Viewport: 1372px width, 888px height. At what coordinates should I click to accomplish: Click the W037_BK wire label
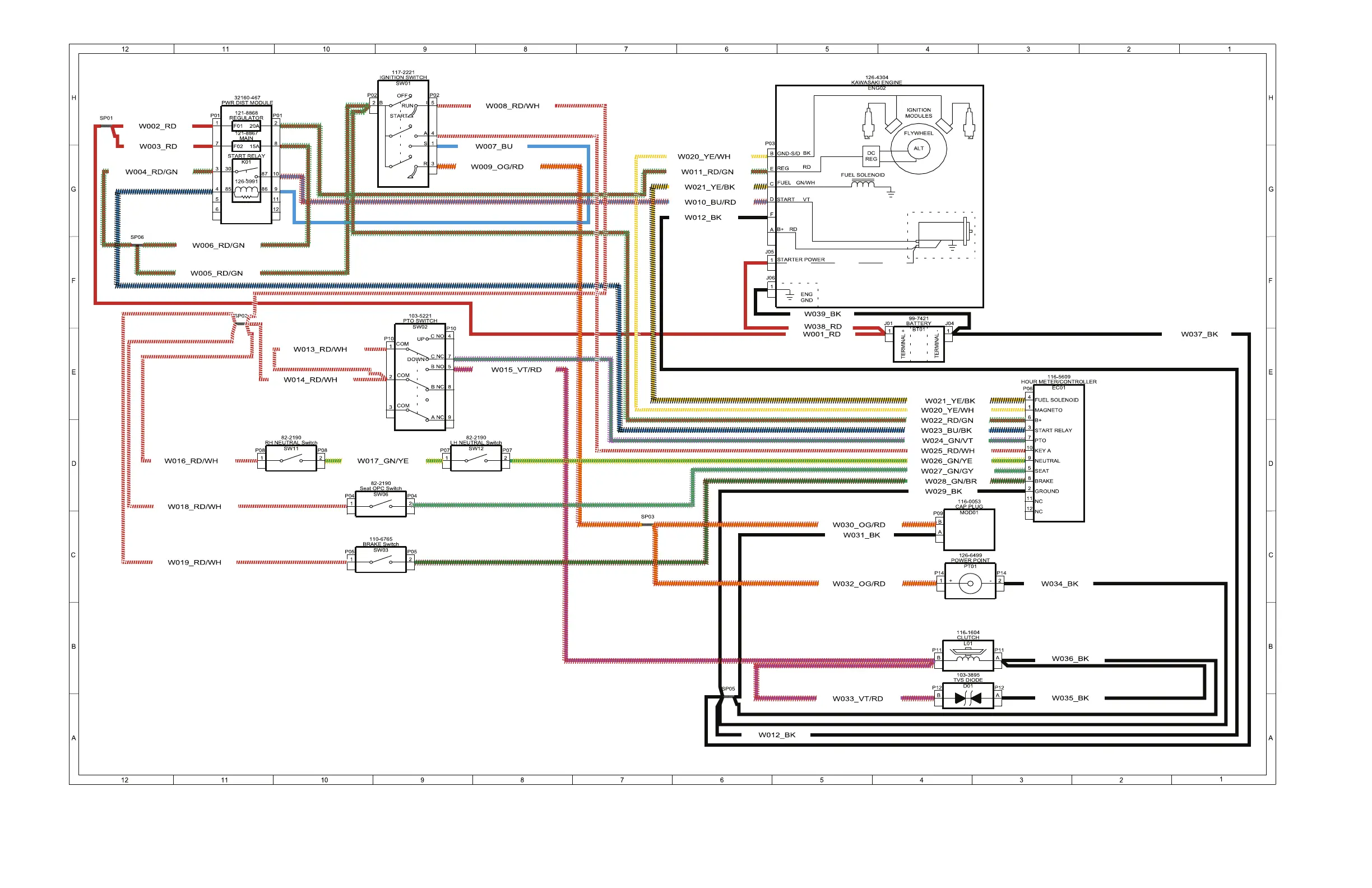click(1199, 335)
